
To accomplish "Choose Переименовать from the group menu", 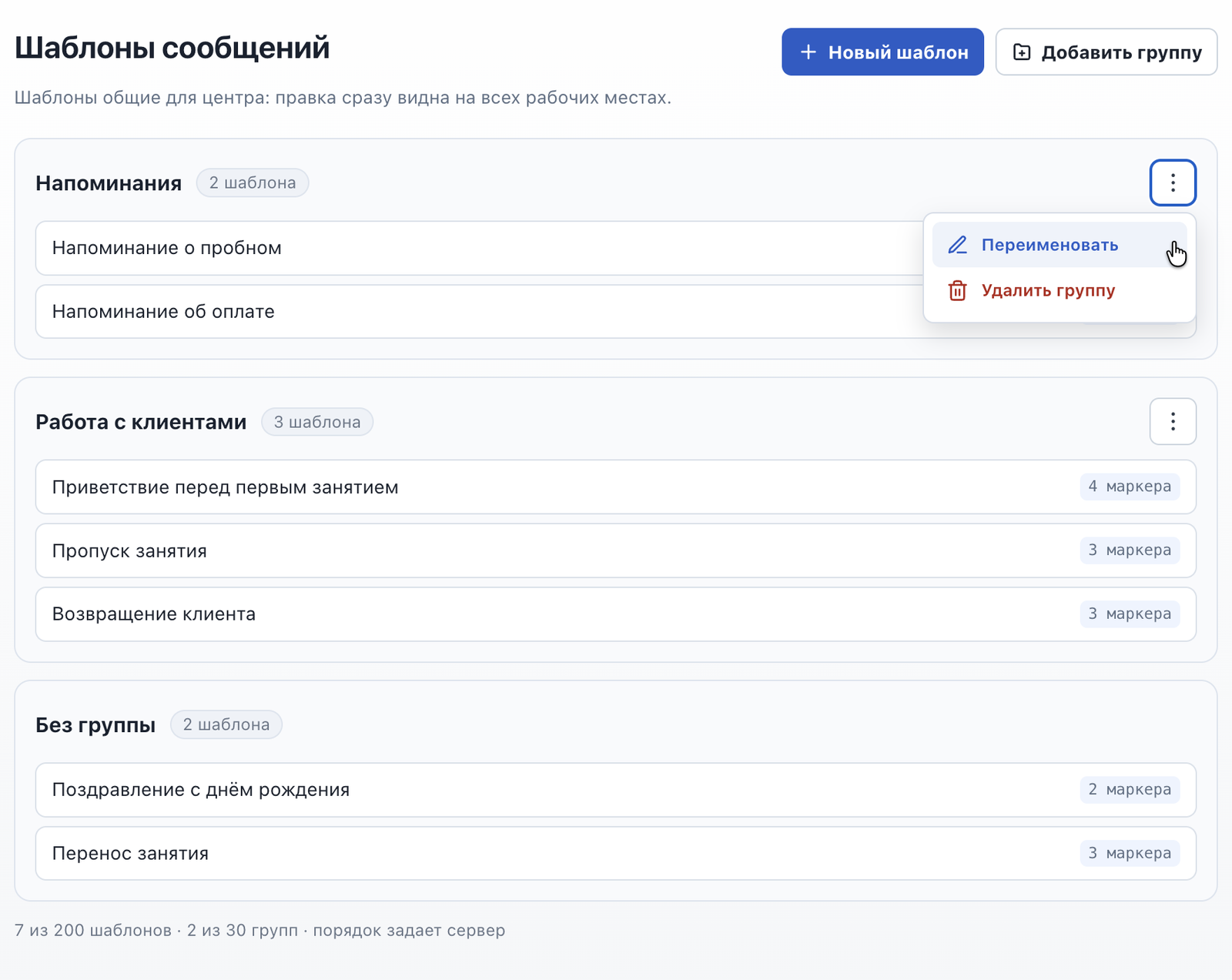I will tap(1060, 245).
